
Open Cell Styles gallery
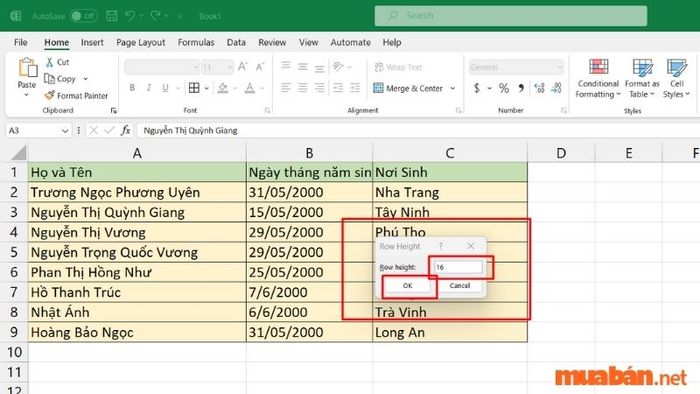click(676, 79)
